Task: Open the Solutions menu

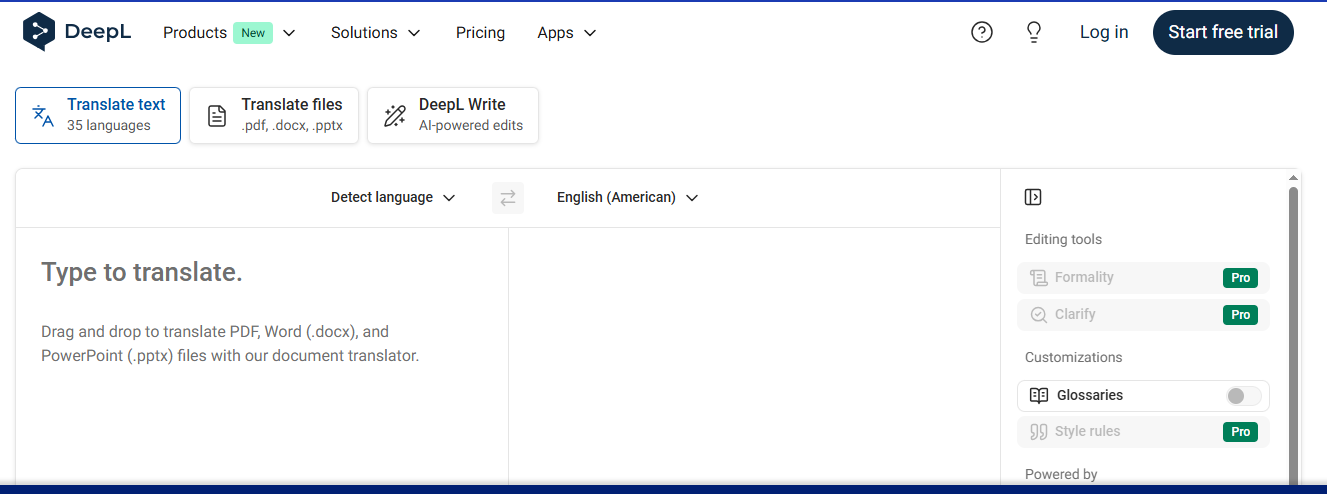Action: click(x=376, y=33)
